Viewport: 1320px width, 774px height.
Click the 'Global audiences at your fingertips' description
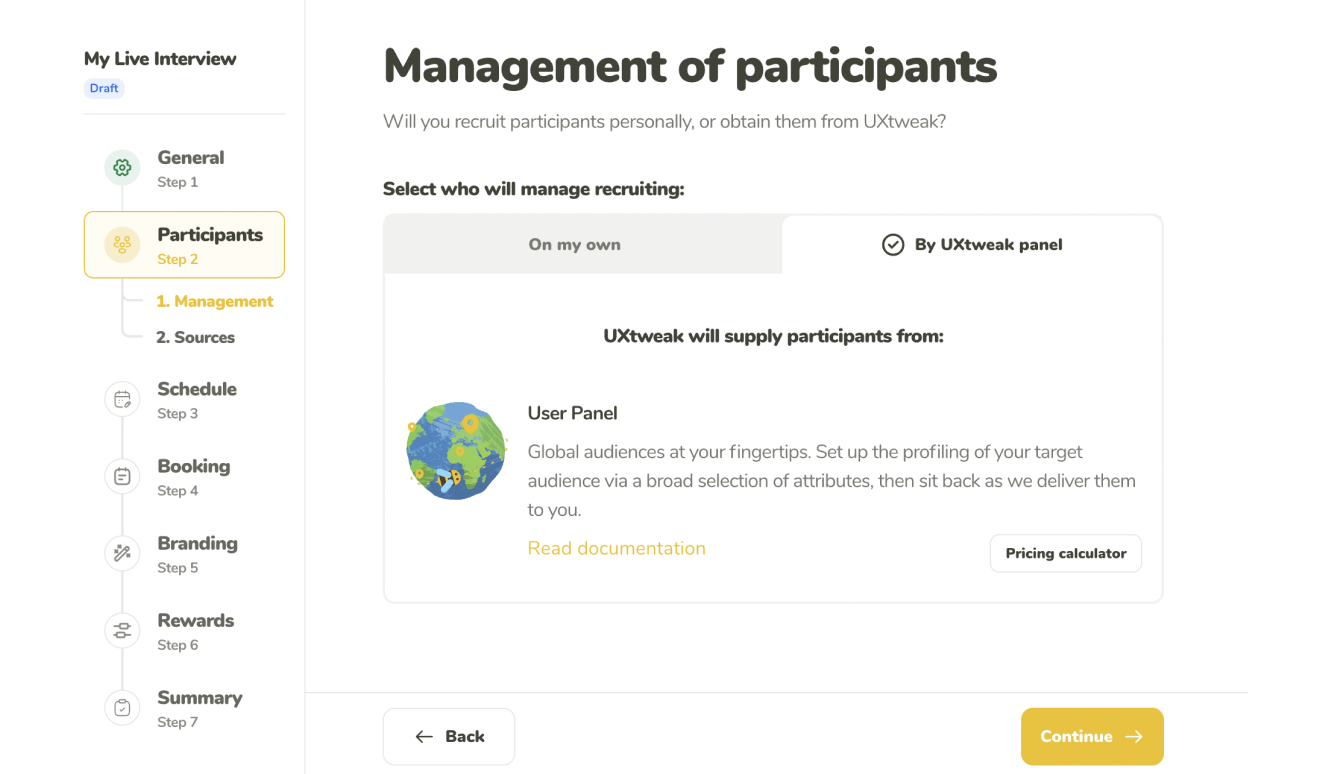[x=832, y=481]
